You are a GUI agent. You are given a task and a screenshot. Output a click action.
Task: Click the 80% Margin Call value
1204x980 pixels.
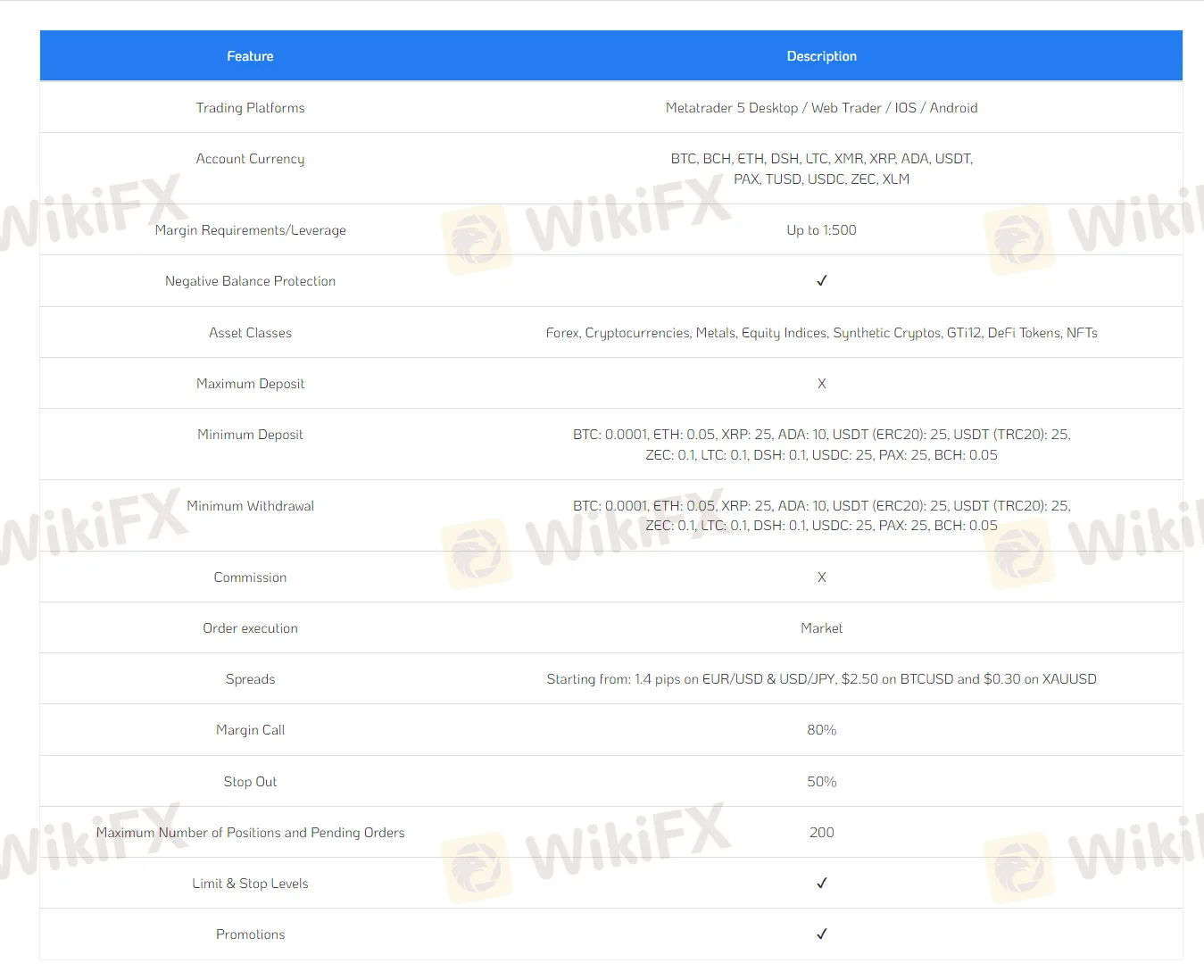point(821,729)
